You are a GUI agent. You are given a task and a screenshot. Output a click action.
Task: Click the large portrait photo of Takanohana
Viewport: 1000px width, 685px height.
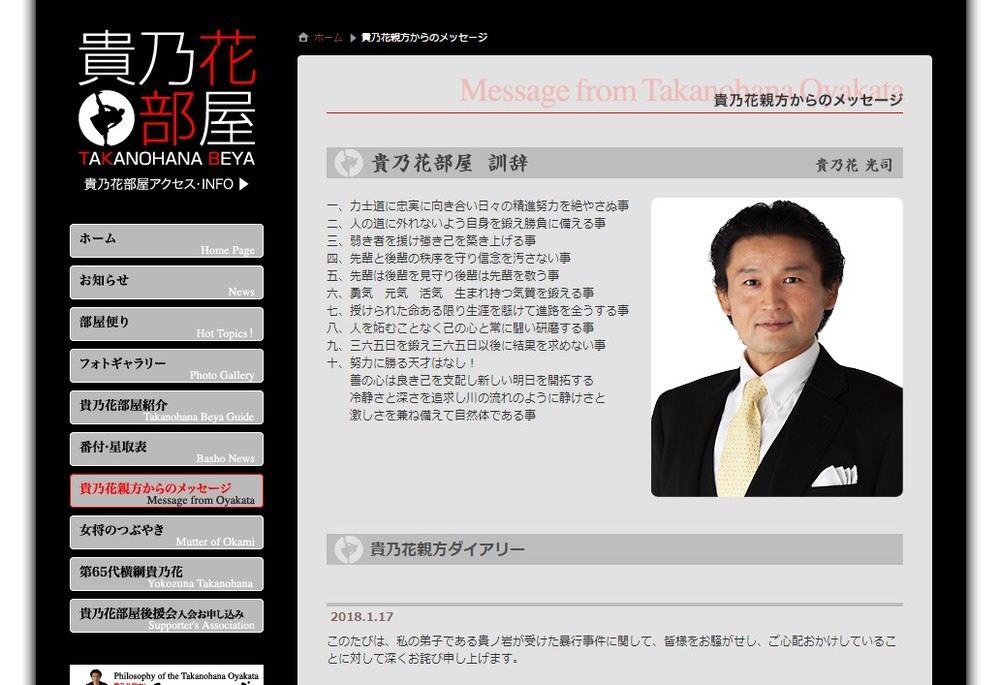point(775,346)
